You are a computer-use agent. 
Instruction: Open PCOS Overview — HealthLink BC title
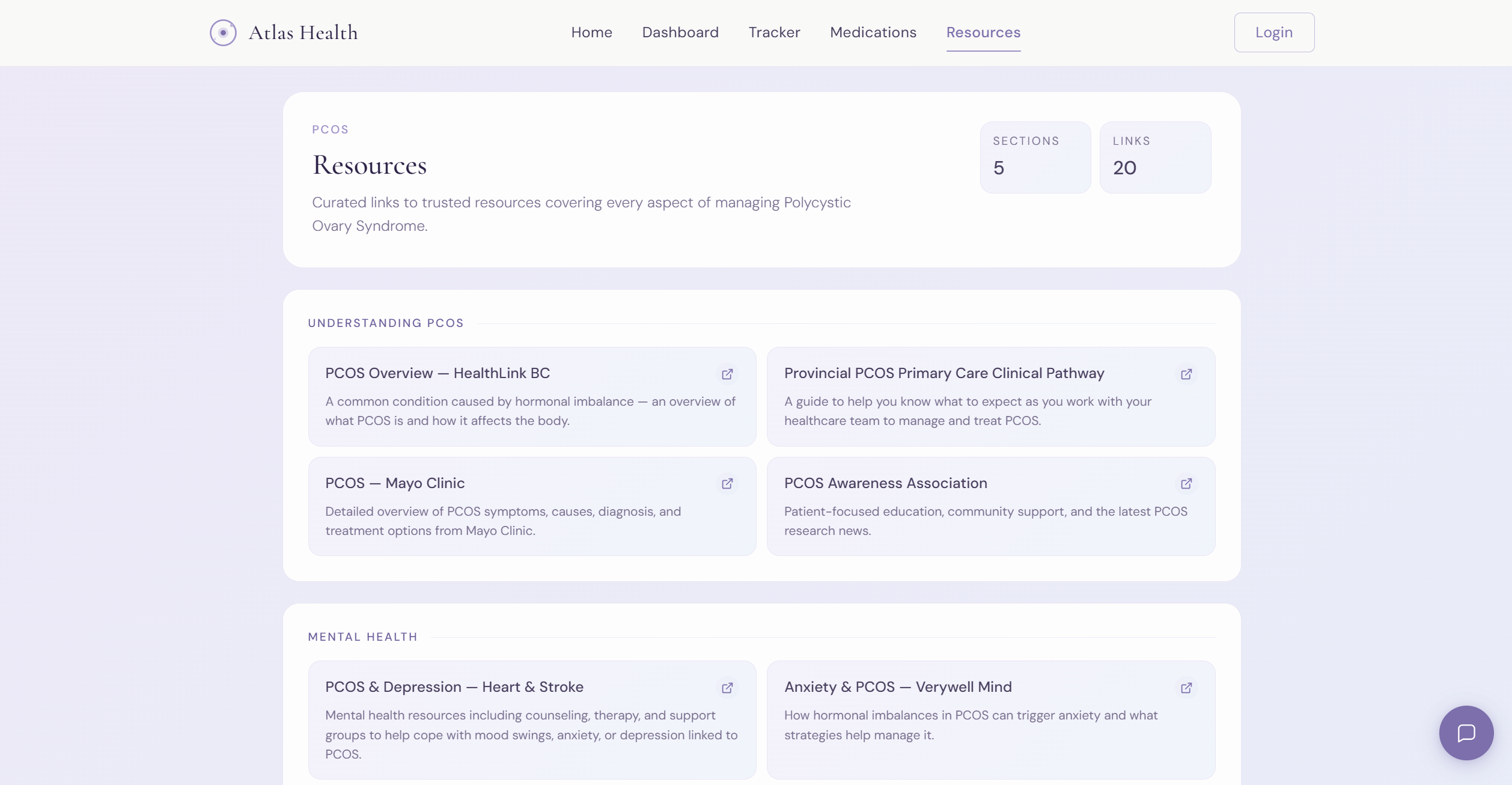click(437, 373)
